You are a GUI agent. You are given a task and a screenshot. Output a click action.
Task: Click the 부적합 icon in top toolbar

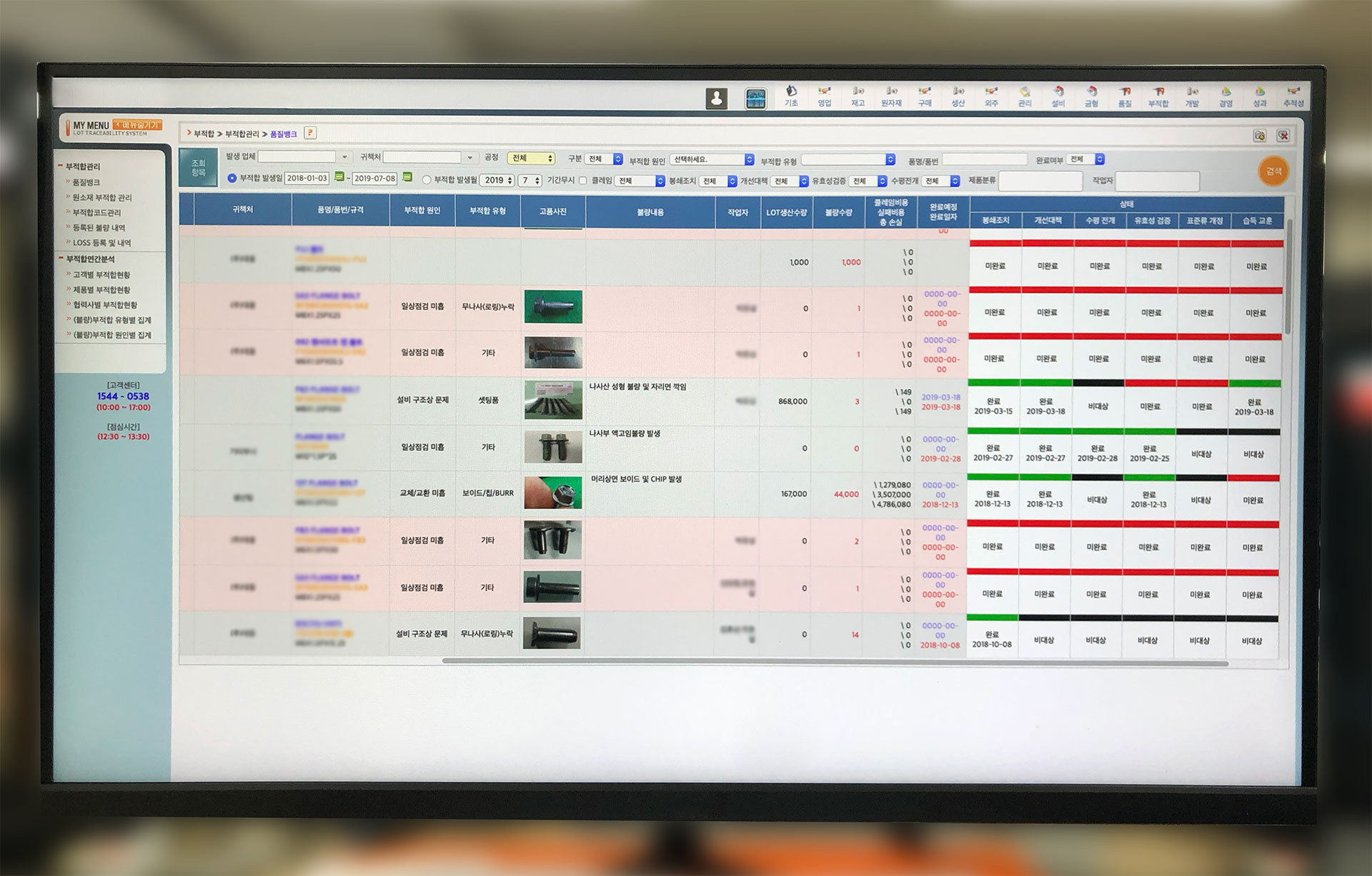(1158, 96)
